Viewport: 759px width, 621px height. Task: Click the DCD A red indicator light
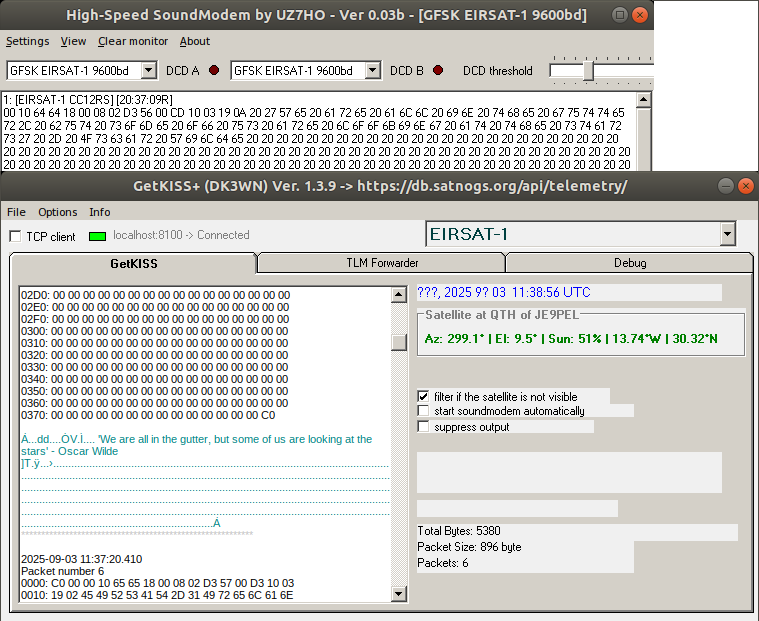[214, 70]
